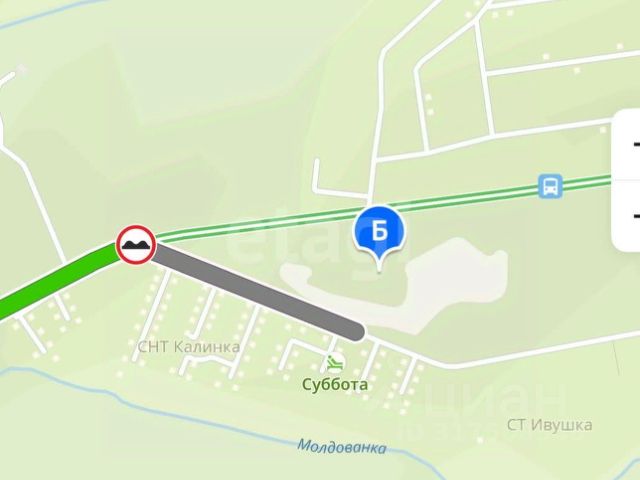Click junction of white road above Б marker
Image resolution: width=640 pixels, height=480 pixels.
375,160
